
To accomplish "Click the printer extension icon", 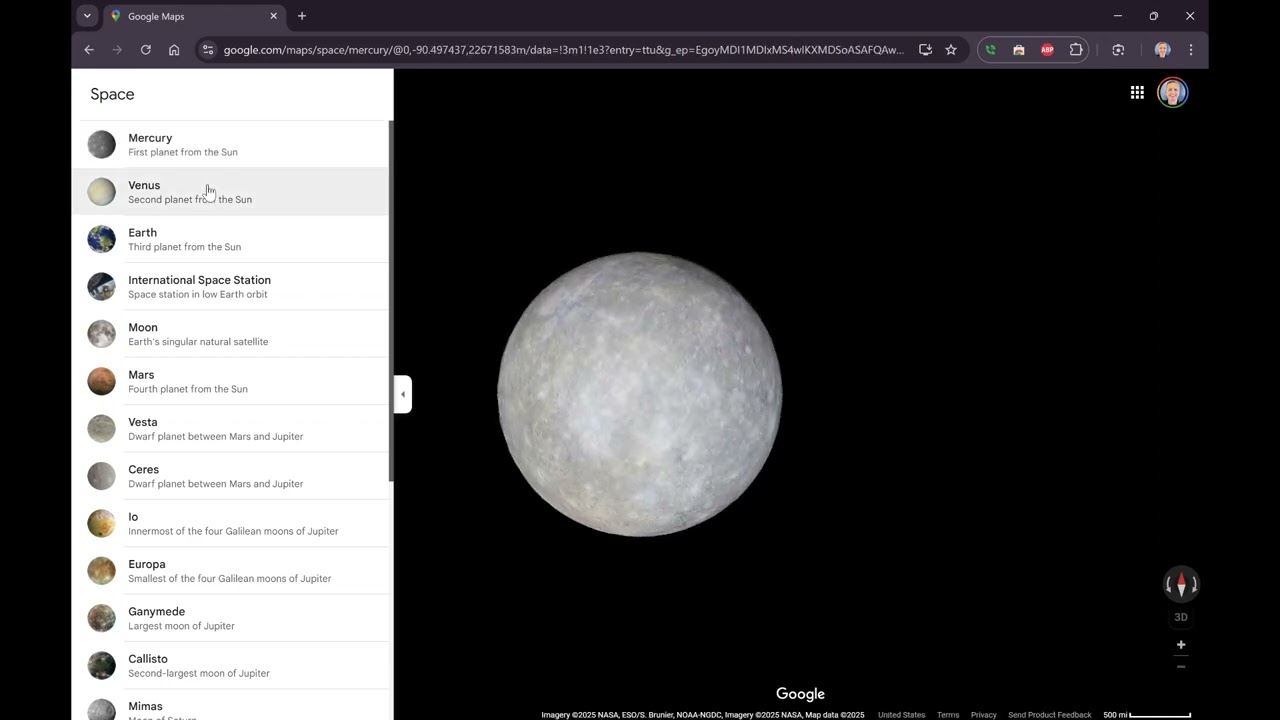I will (1019, 50).
